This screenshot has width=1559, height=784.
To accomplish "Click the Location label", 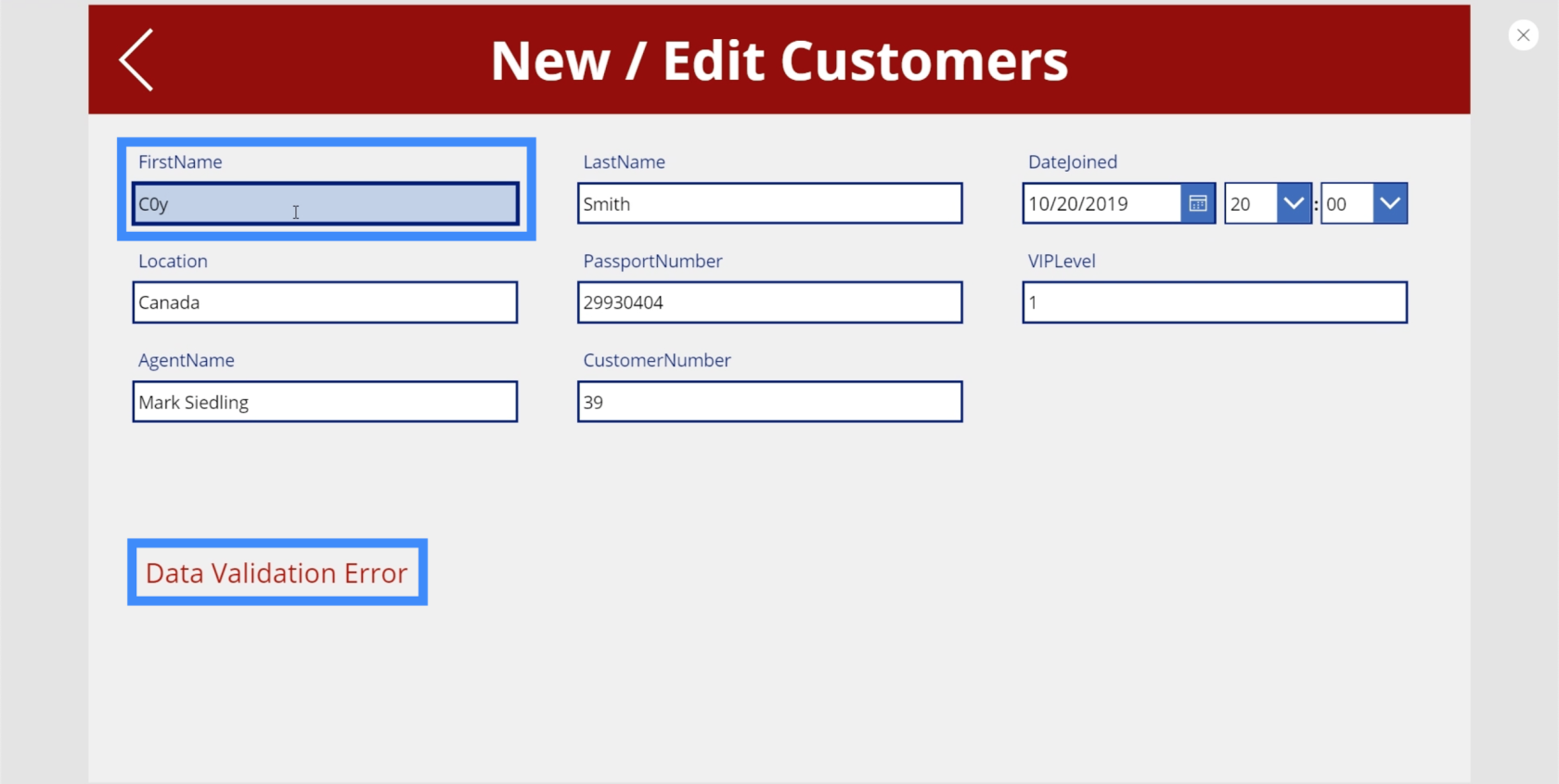I will coord(173,262).
